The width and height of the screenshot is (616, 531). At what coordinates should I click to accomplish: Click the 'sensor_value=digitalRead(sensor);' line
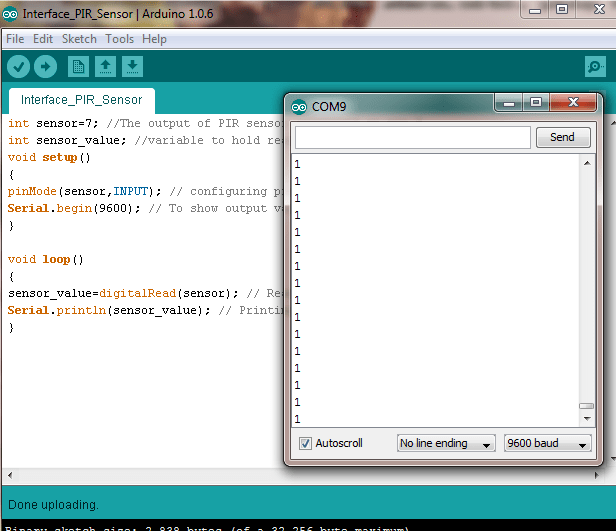click(123, 294)
